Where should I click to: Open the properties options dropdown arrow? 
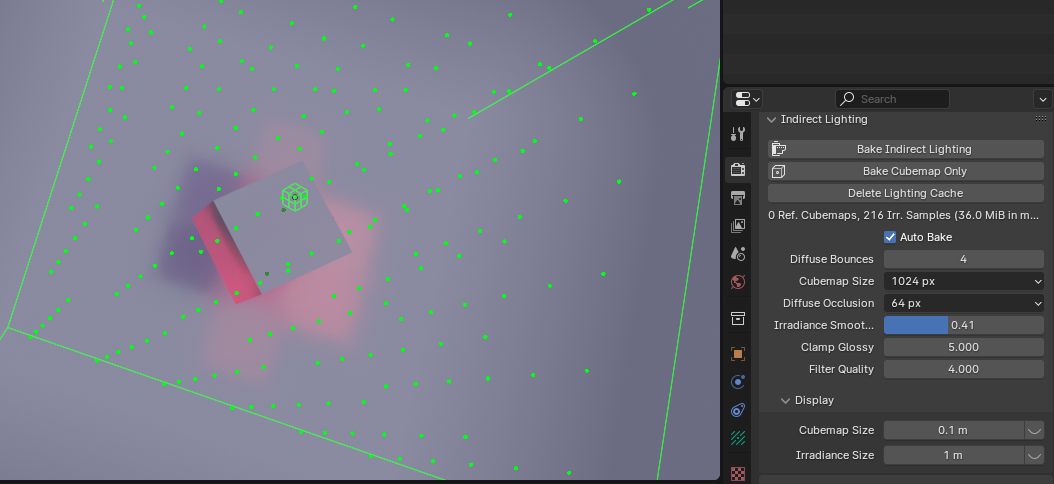1043,99
